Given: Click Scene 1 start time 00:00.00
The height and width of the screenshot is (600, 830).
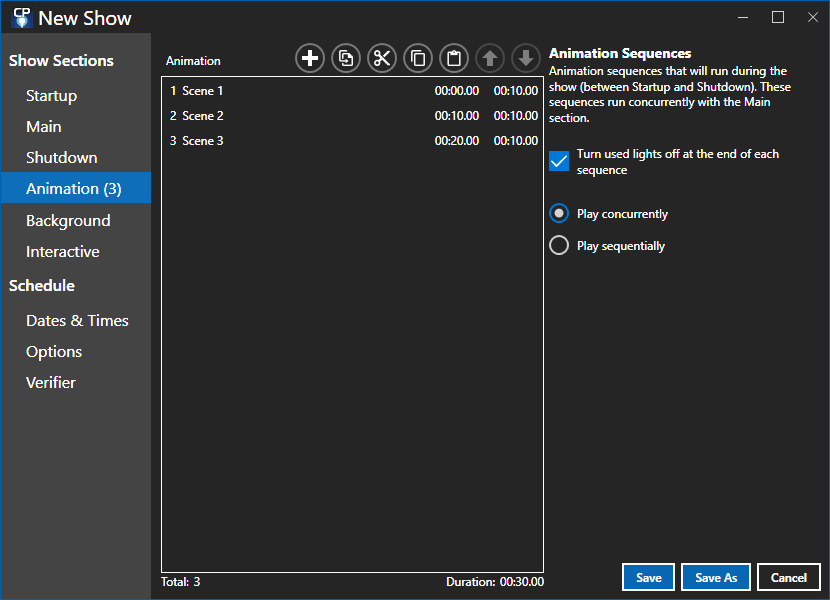Looking at the screenshot, I should tap(457, 91).
